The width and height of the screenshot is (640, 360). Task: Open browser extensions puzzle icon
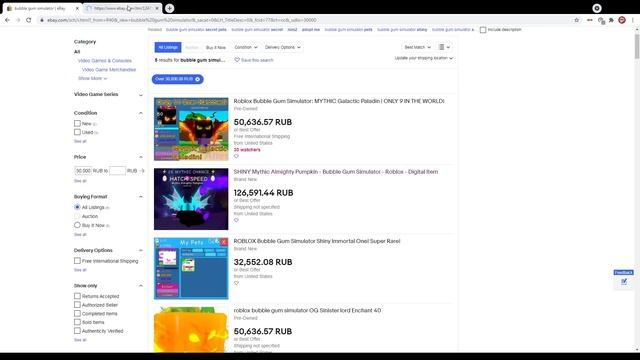[611, 20]
